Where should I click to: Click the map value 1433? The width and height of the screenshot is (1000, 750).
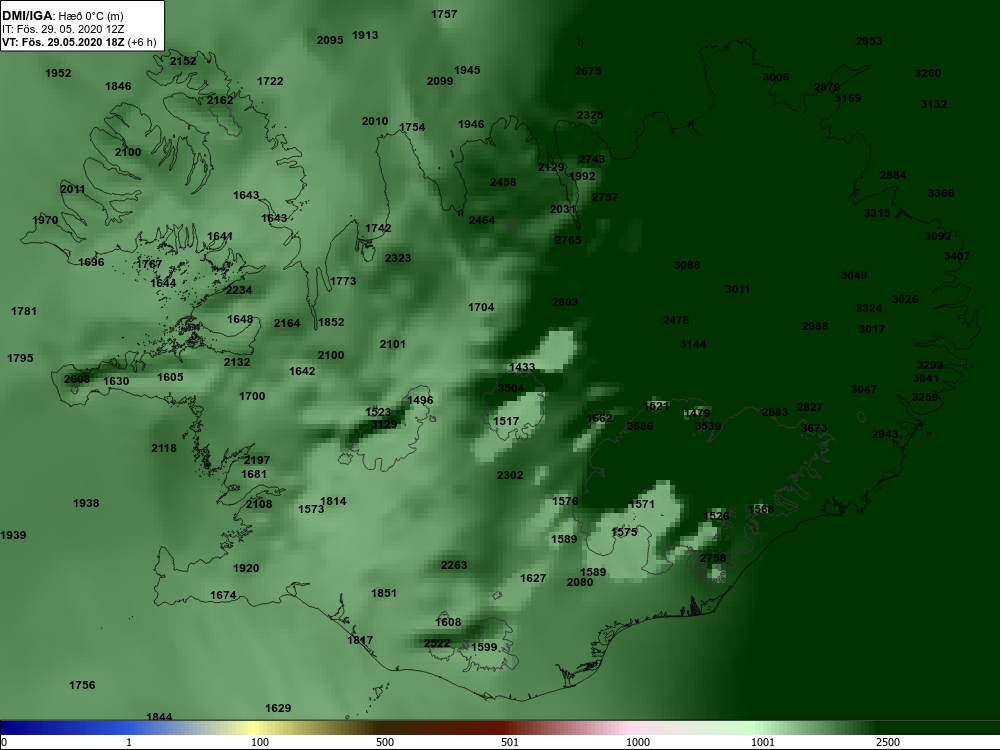point(522,367)
